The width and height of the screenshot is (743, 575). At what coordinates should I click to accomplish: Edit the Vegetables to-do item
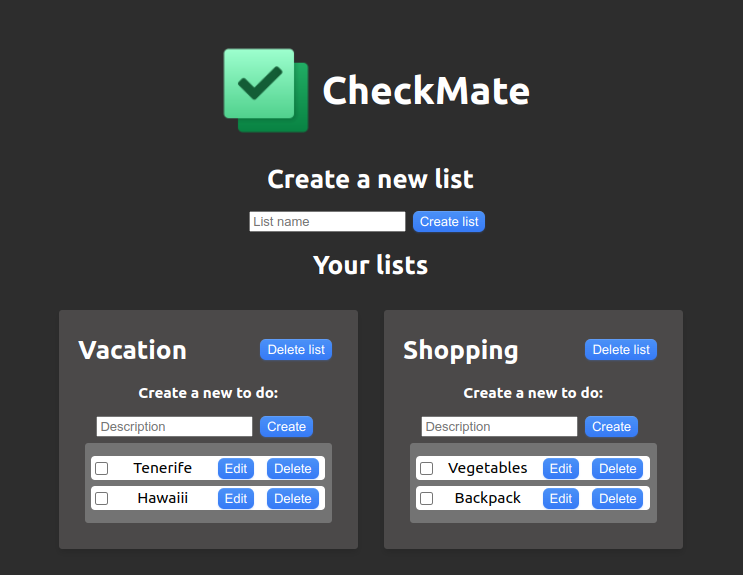[x=561, y=468]
